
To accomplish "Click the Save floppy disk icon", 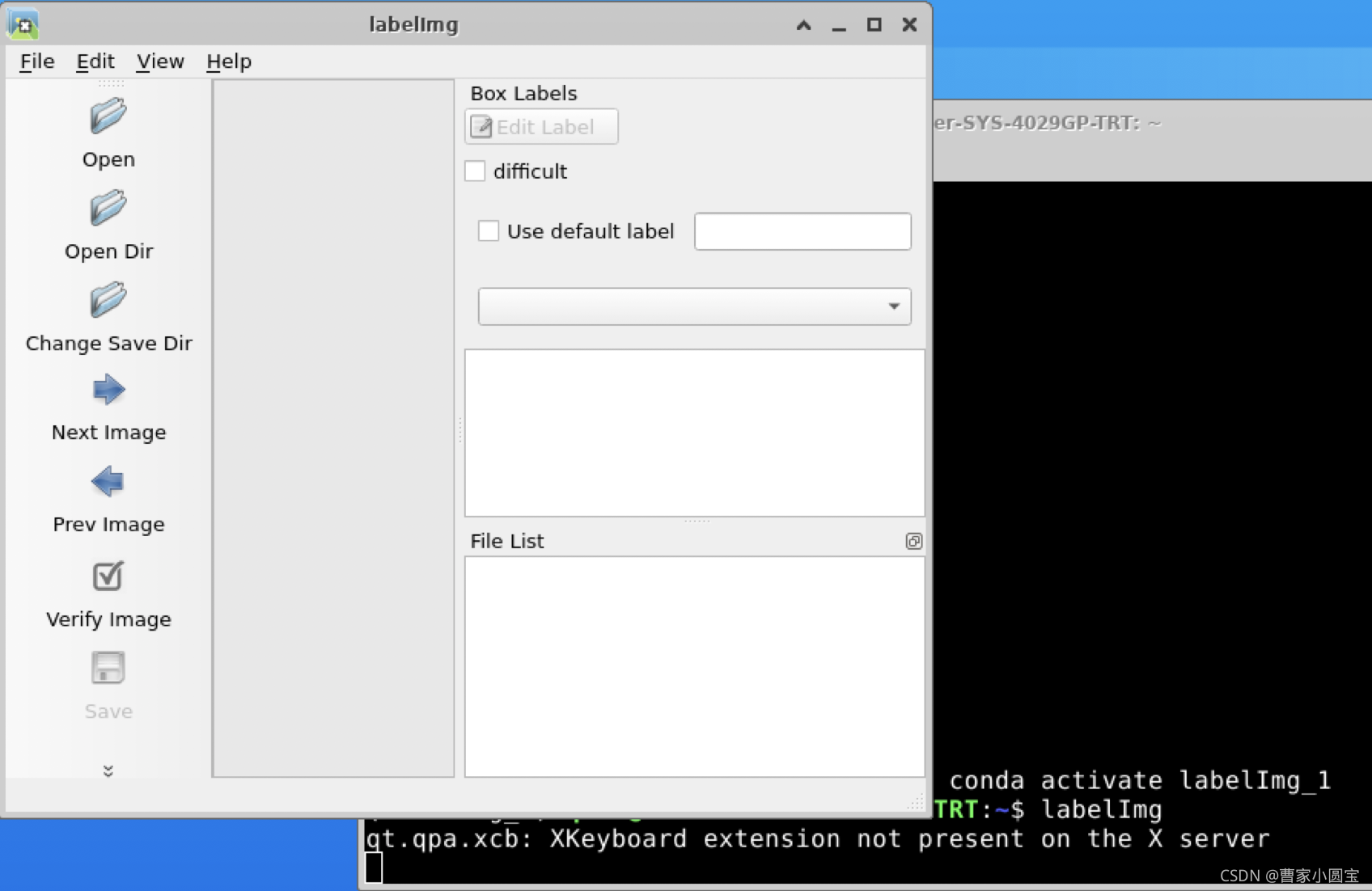I will coord(108,668).
